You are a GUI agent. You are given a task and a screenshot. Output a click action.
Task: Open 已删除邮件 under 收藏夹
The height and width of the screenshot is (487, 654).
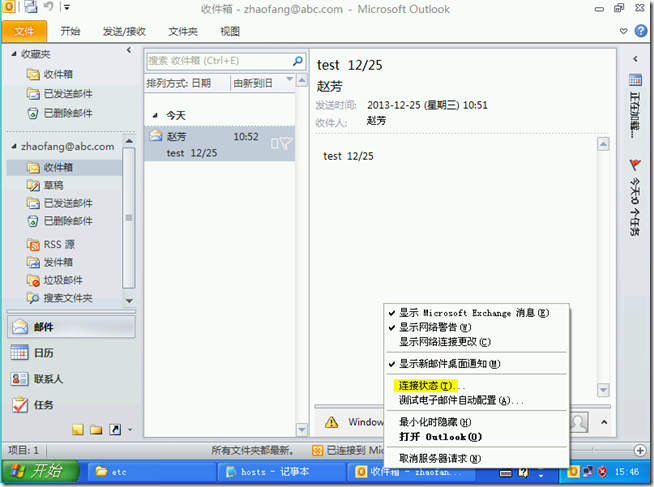[x=60, y=113]
